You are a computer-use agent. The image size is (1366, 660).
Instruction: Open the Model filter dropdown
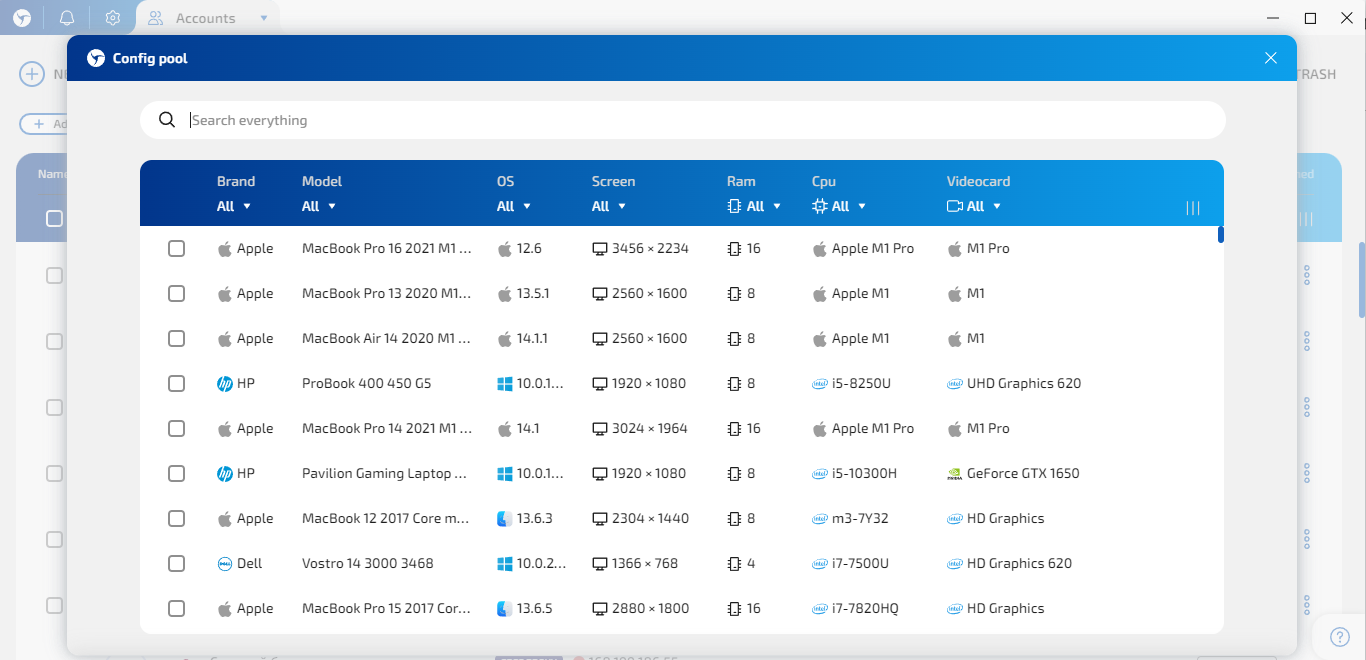point(319,206)
